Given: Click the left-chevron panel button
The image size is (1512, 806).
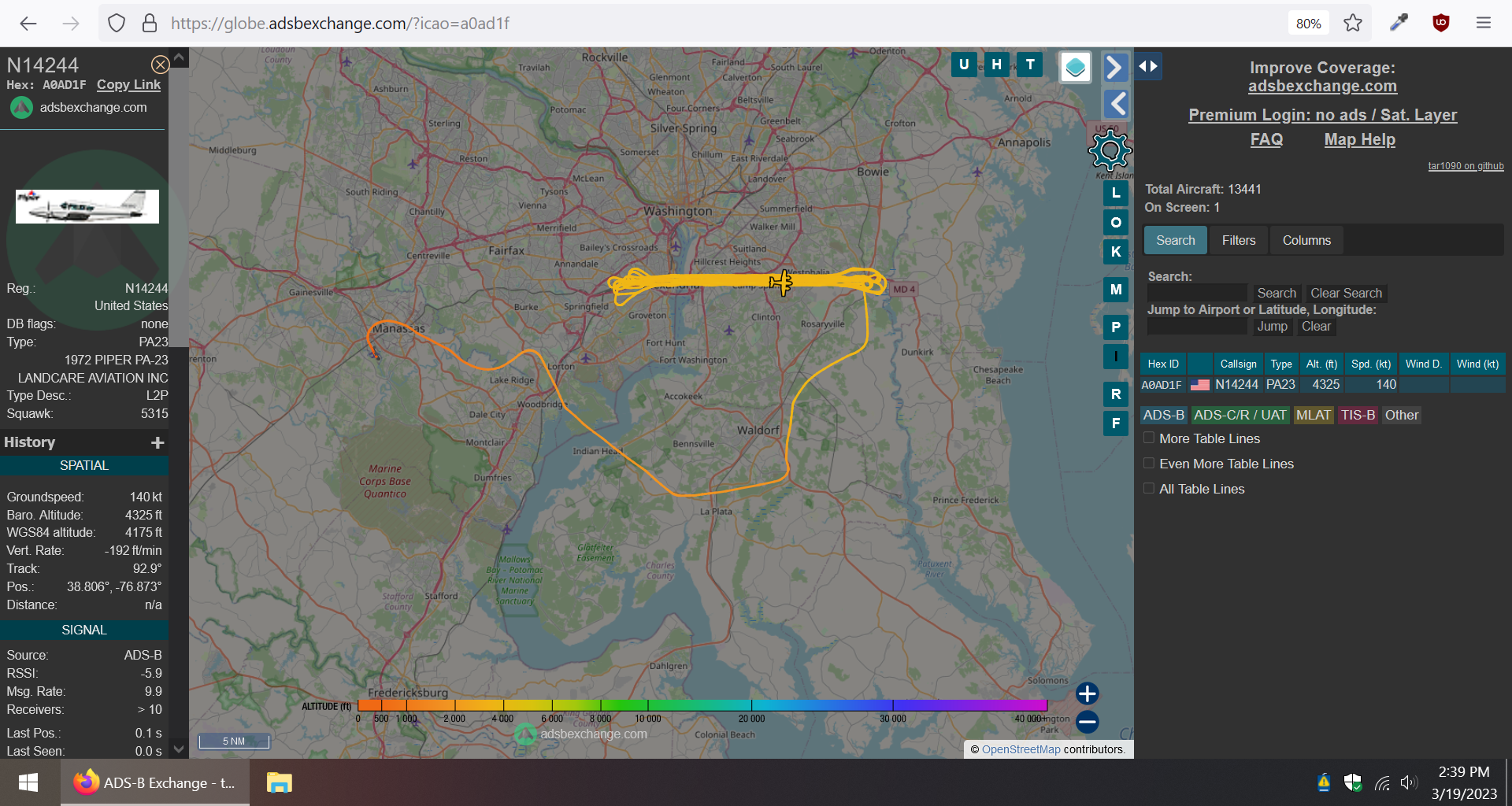Looking at the screenshot, I should 1115,104.
